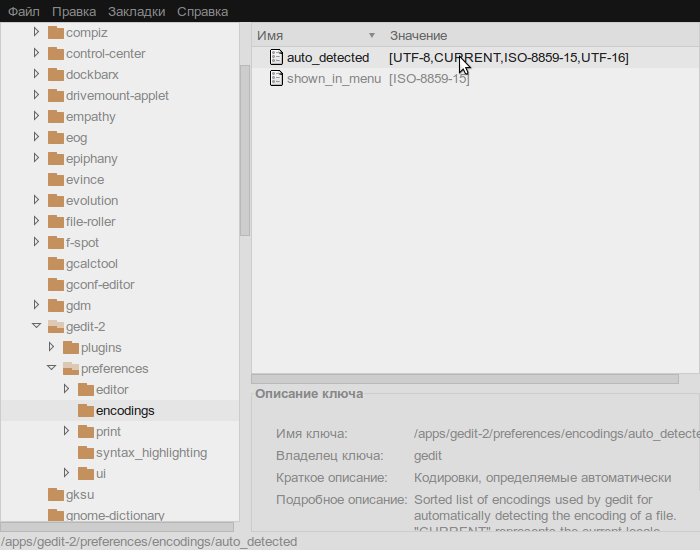Click the evince folder icon
Image resolution: width=700 pixels, height=550 pixels.
(56, 179)
